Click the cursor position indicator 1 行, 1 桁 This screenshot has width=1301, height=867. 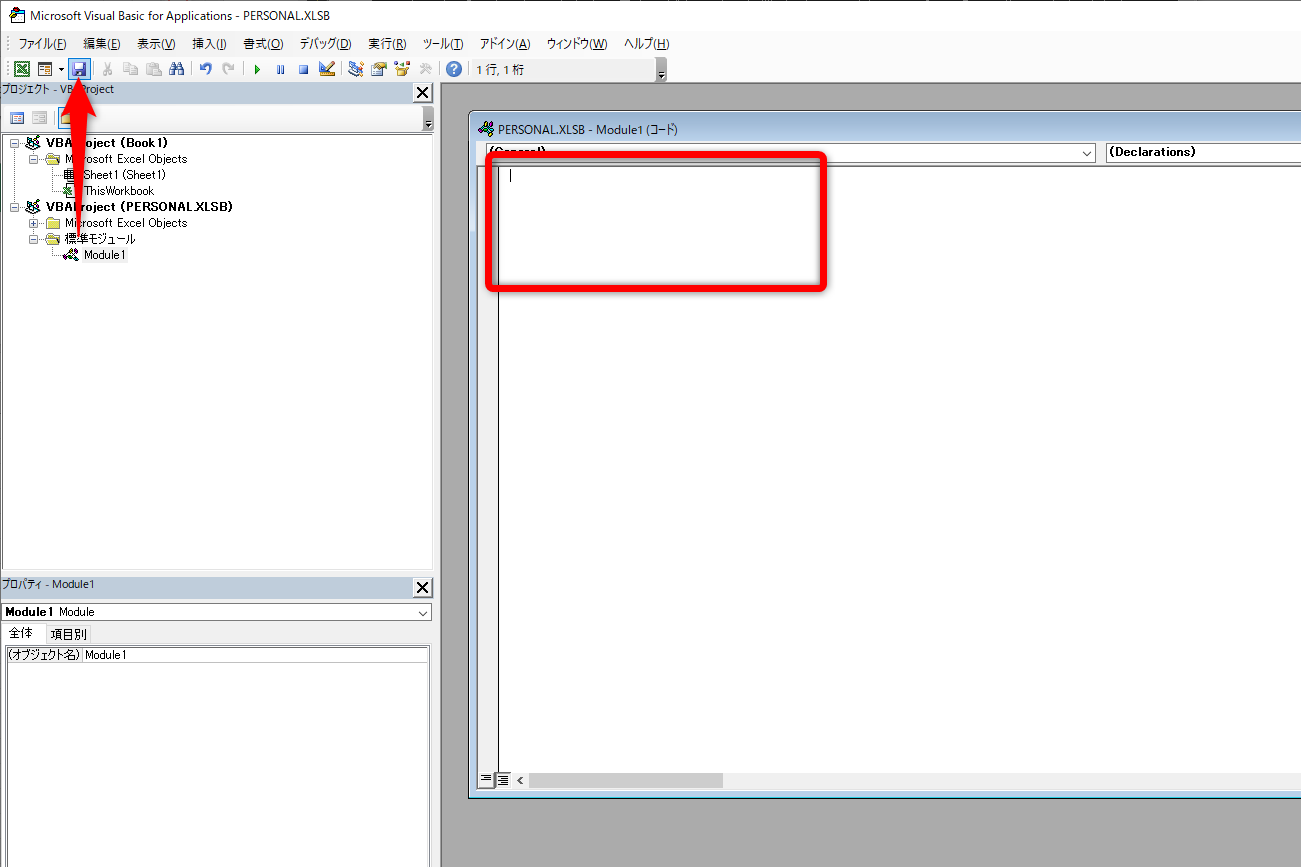(x=500, y=70)
